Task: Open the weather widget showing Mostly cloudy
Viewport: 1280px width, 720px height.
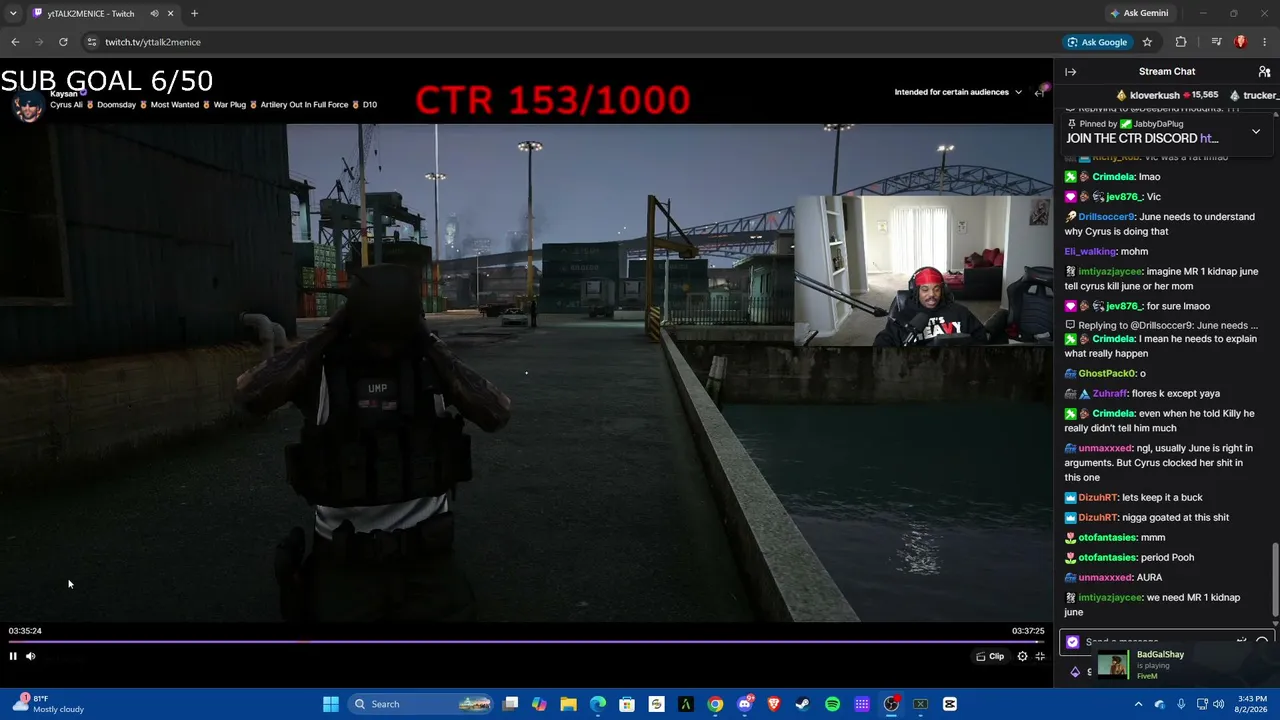Action: tap(48, 704)
